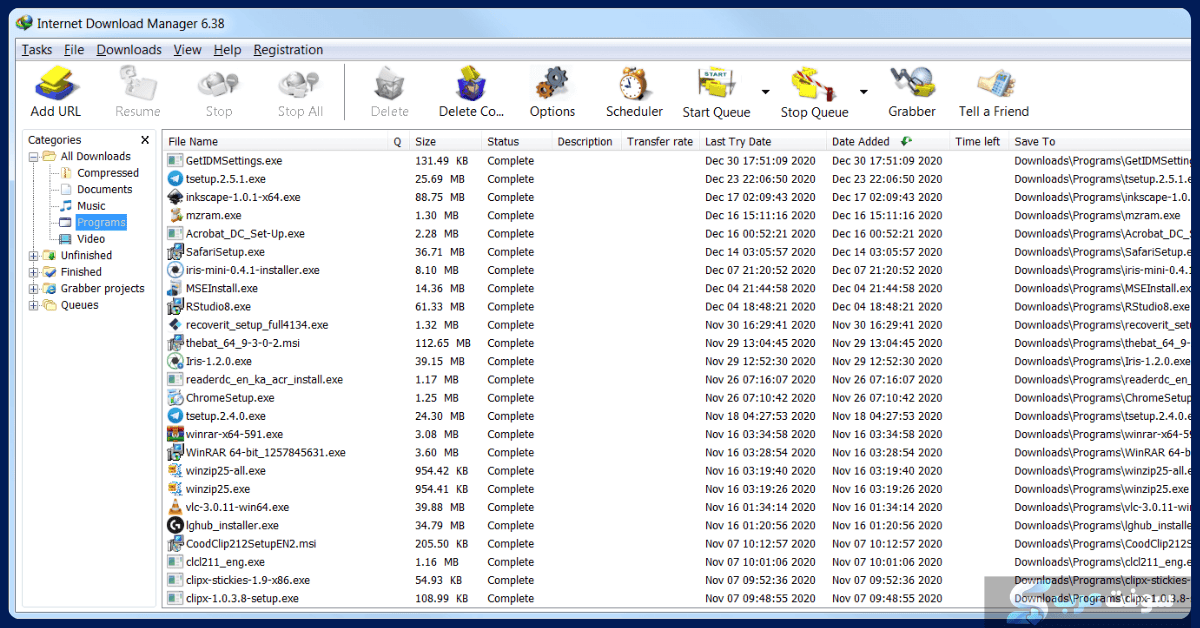Click the Start Queue icon

coord(715,85)
